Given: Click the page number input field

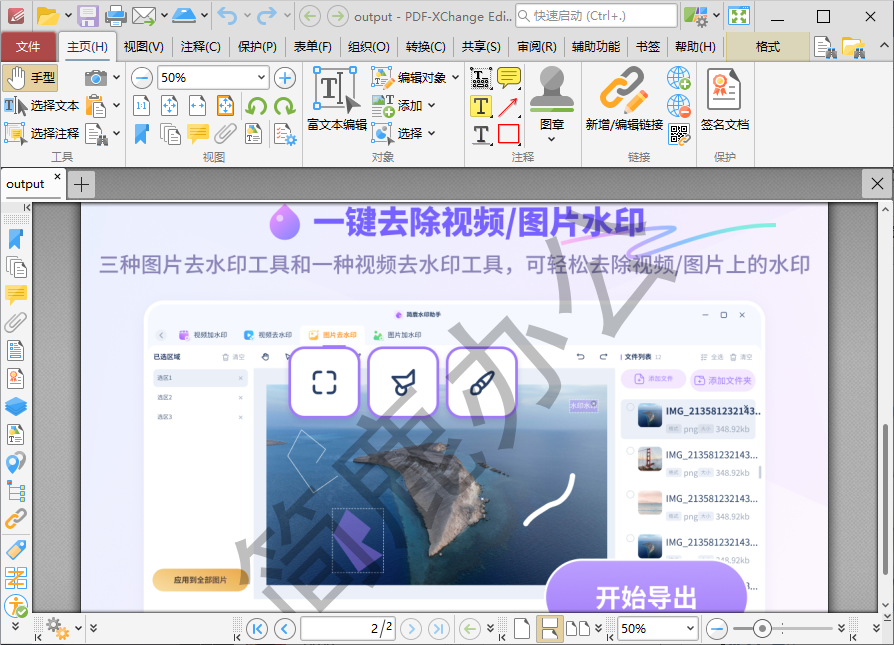Looking at the screenshot, I should tap(347, 628).
